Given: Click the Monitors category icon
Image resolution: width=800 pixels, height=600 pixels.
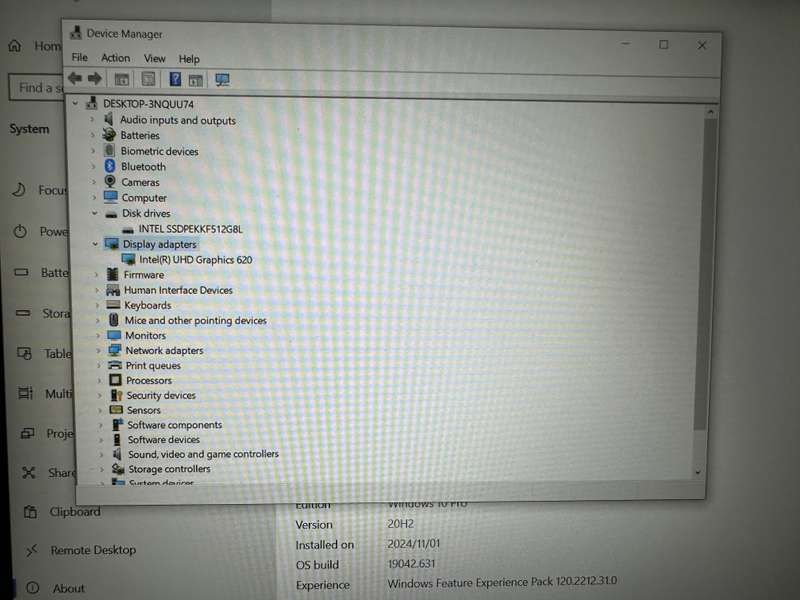Looking at the screenshot, I should click(x=114, y=335).
